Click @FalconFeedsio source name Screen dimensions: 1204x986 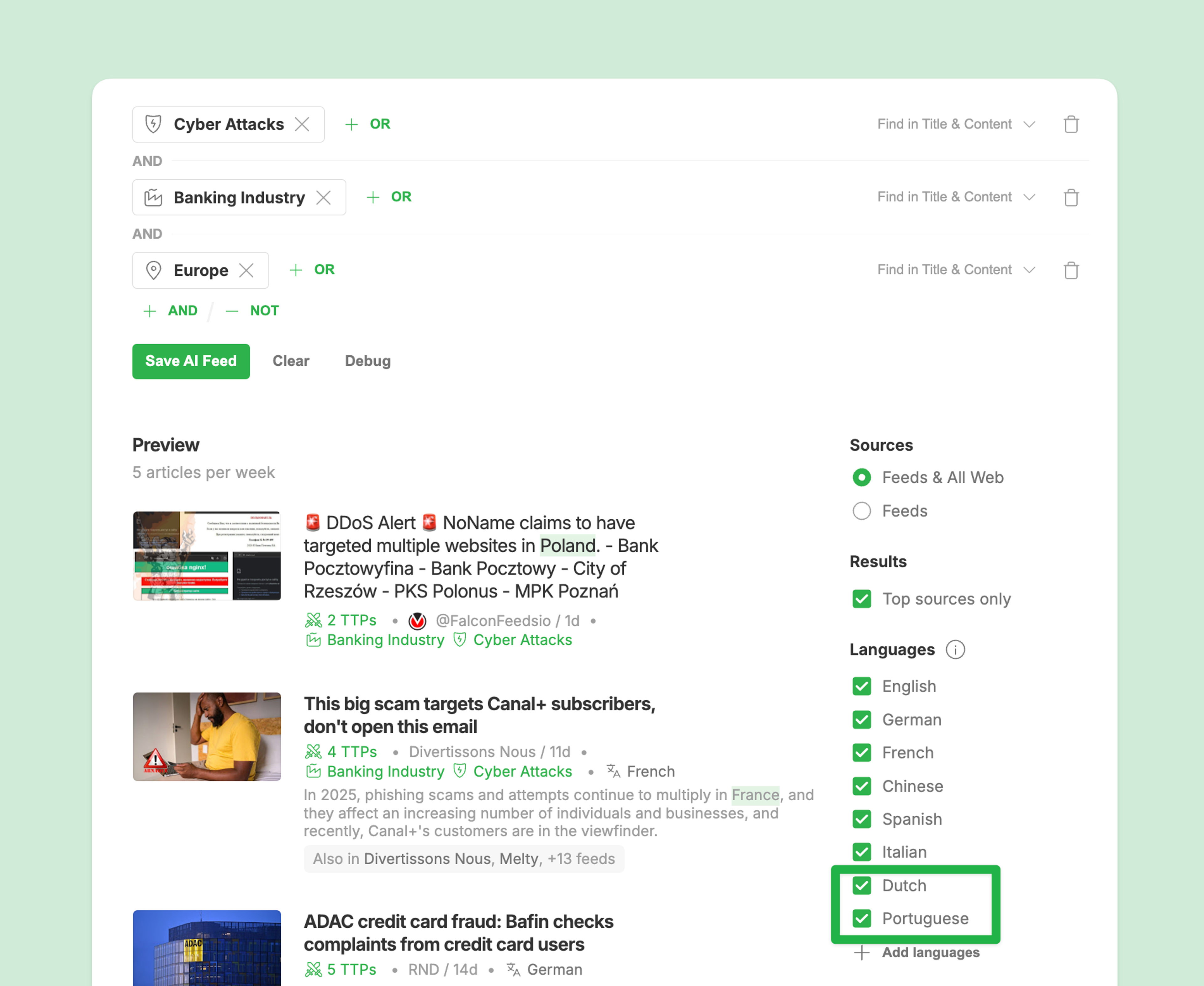pos(493,621)
